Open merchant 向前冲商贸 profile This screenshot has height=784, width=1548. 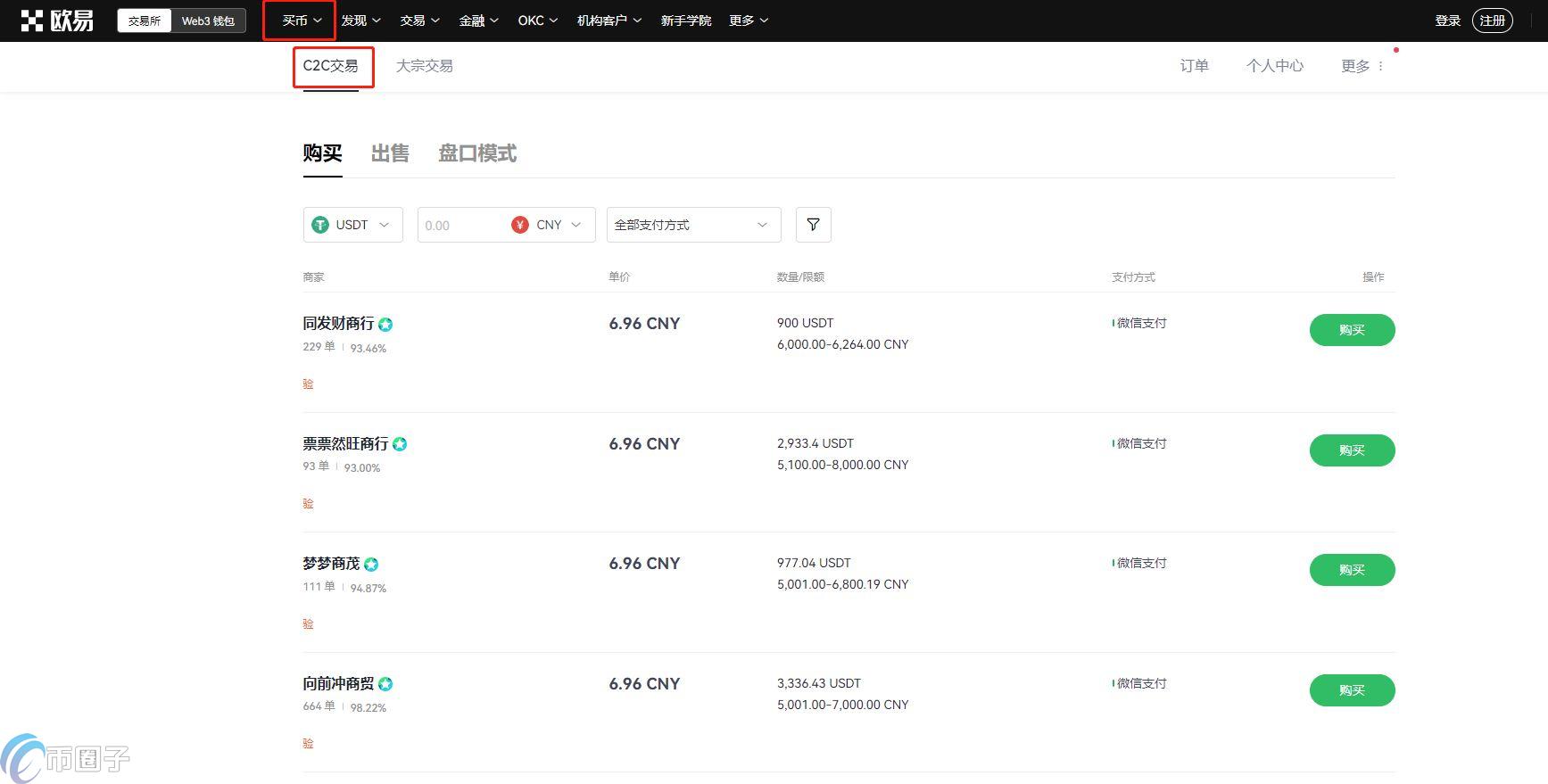(338, 683)
